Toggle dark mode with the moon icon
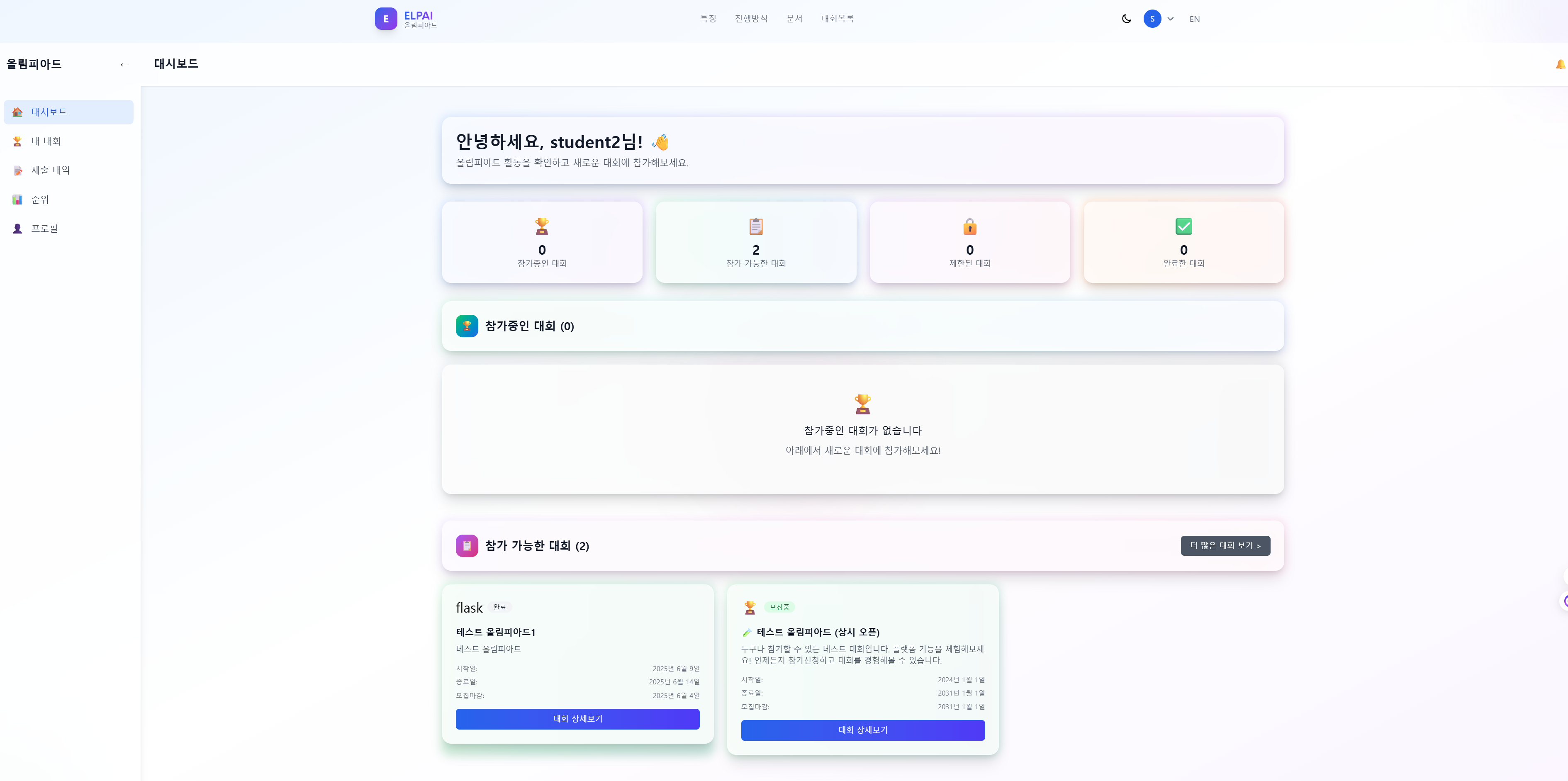Screen dimensions: 1568x781 pos(1126,19)
